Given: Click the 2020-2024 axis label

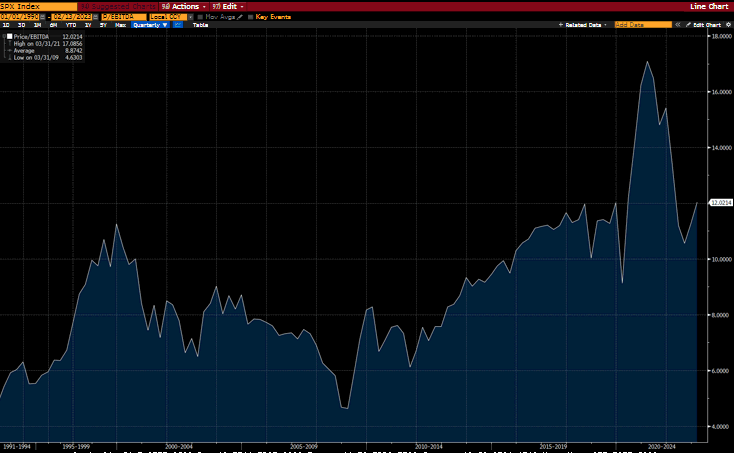Looking at the screenshot, I should (x=661, y=446).
